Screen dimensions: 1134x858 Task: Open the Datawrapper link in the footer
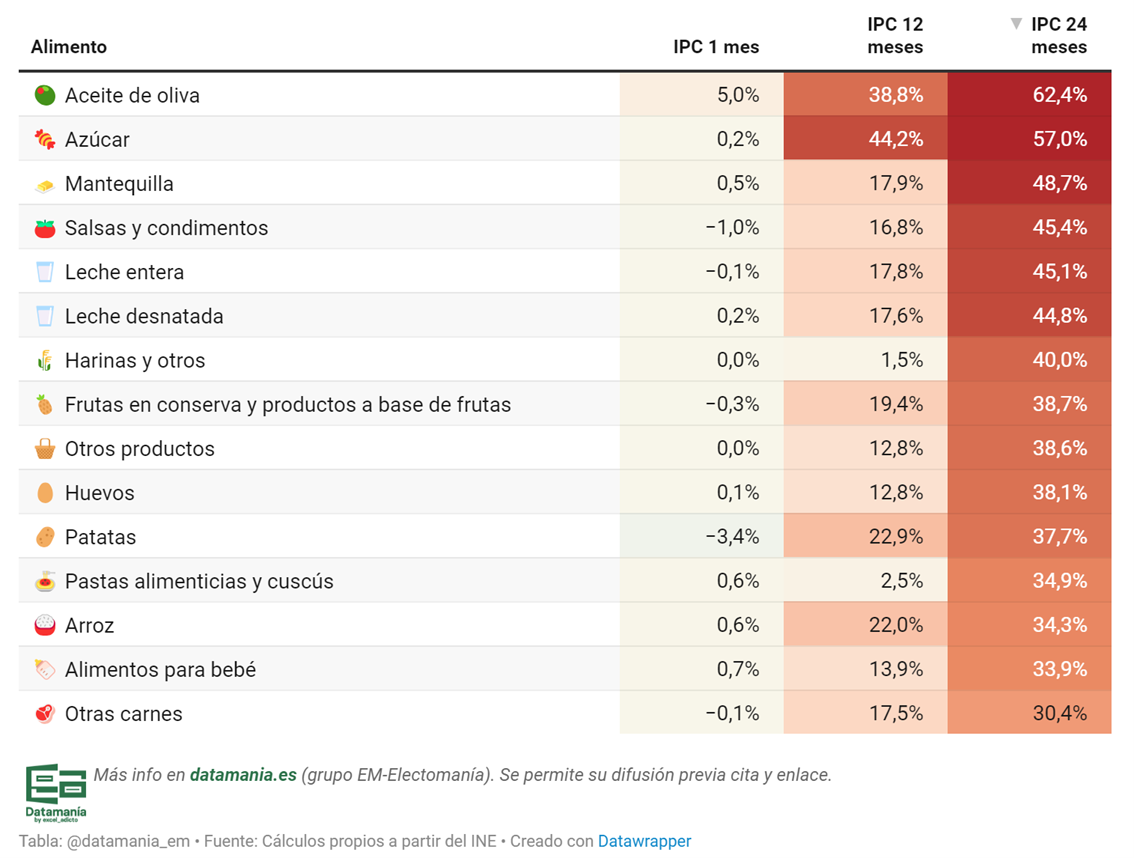(644, 841)
